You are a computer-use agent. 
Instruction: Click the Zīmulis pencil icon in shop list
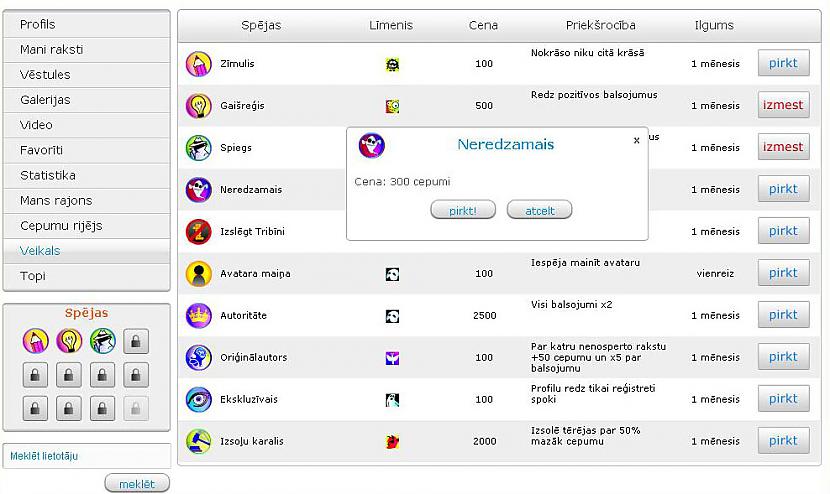tap(199, 64)
